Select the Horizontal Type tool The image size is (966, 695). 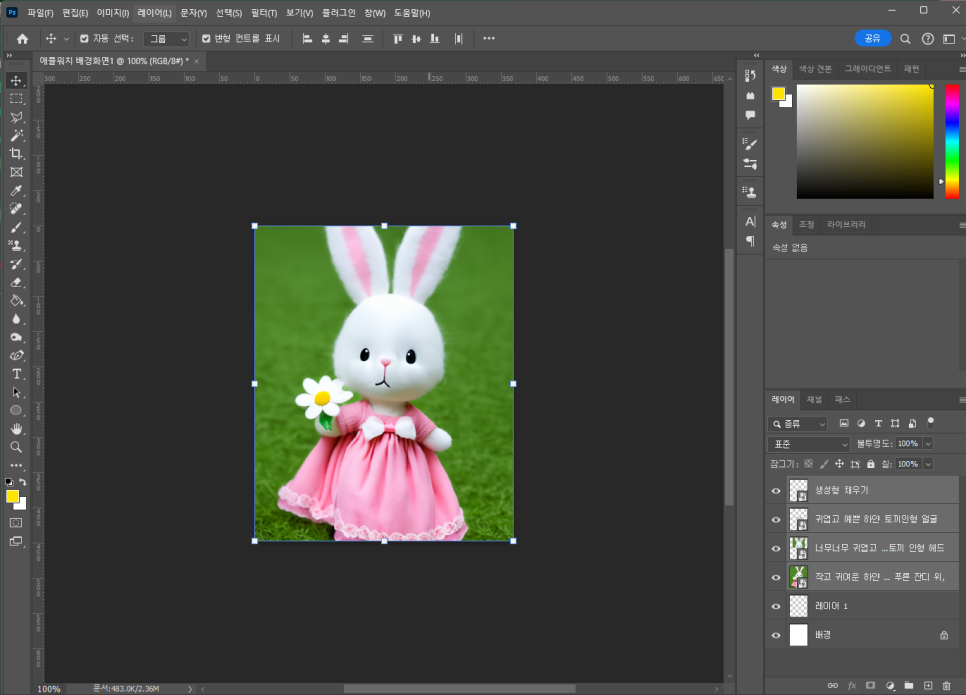(16, 373)
